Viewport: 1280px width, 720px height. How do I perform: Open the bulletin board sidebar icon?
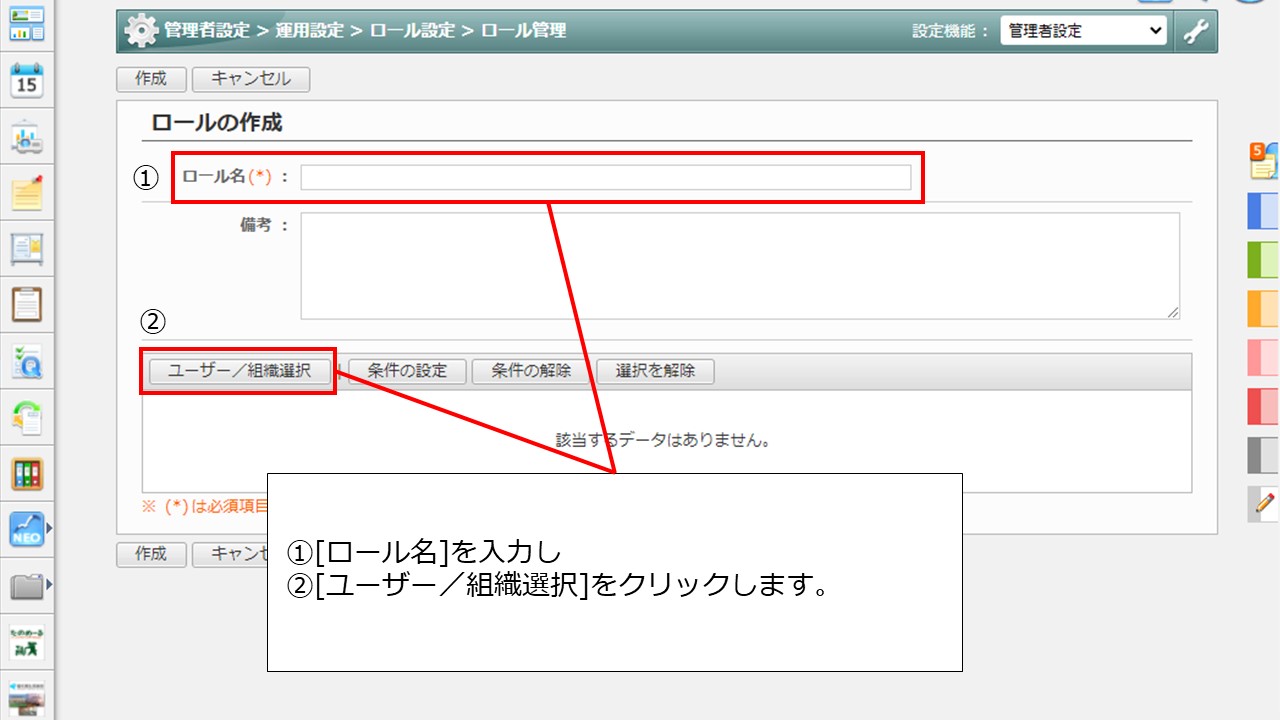click(x=27, y=249)
